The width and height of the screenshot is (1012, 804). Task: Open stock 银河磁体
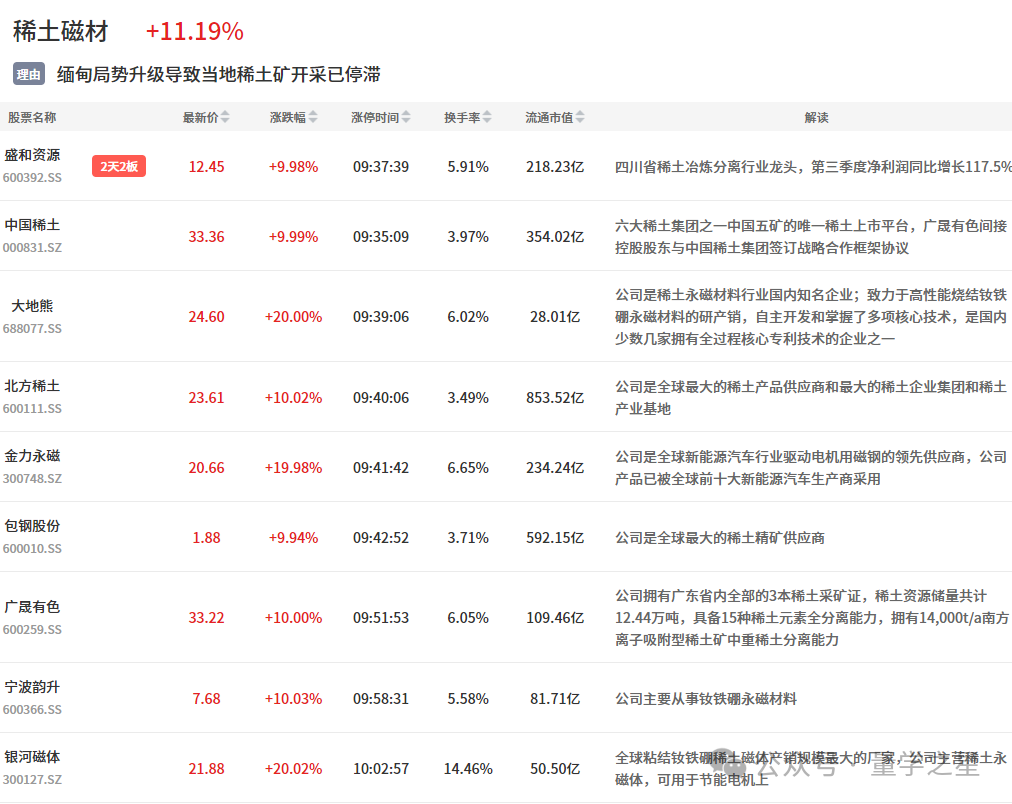[x=32, y=757]
